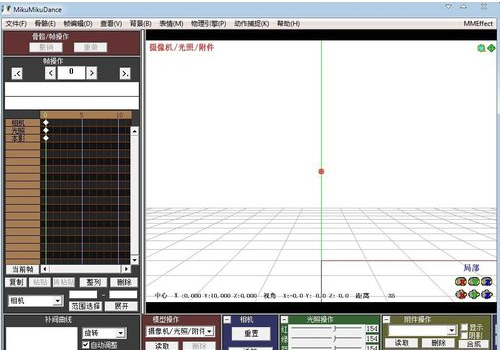500x364 pixels.
Task: Click the 范围选择 button
Action: pos(85,306)
